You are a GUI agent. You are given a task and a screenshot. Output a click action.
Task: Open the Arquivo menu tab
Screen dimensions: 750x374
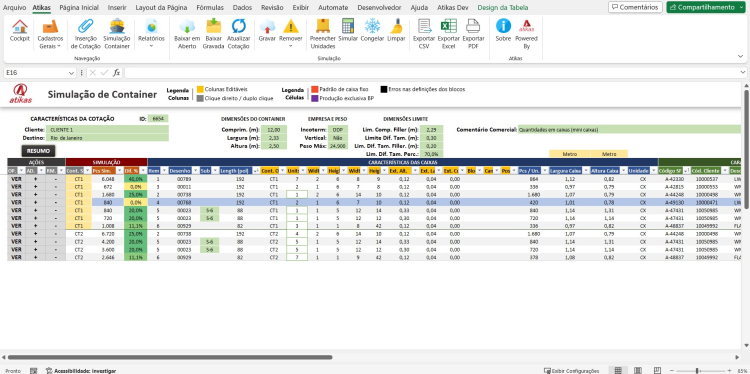[x=15, y=8]
